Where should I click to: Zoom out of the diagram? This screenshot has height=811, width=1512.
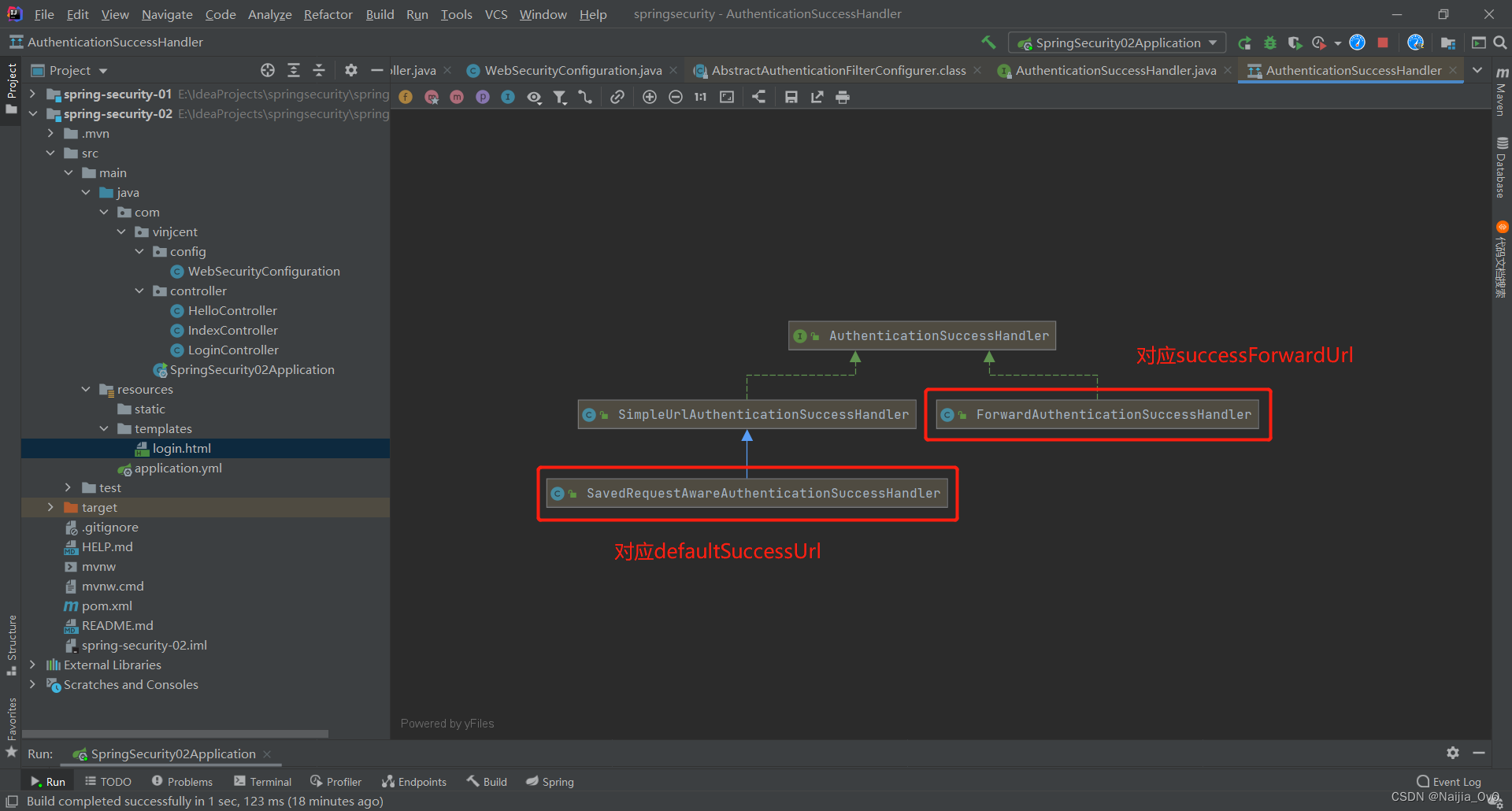click(x=676, y=97)
